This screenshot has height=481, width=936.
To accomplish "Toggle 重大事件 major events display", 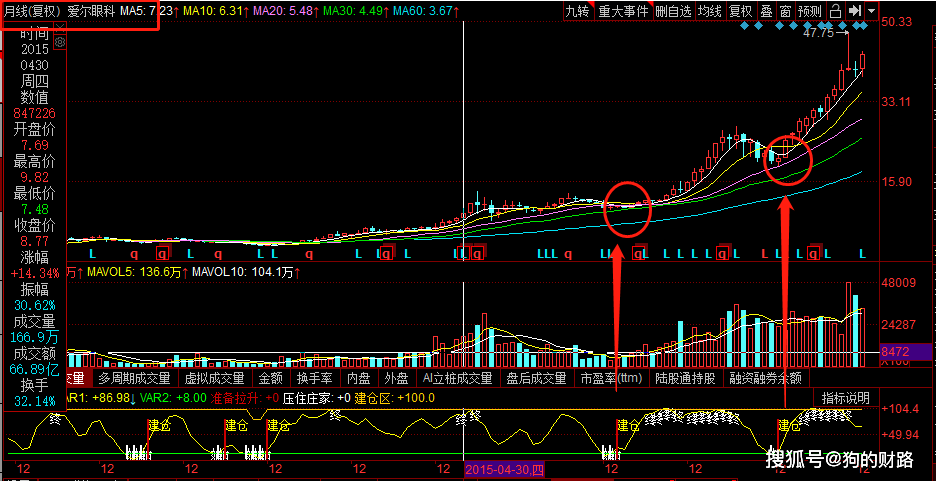I will (623, 10).
